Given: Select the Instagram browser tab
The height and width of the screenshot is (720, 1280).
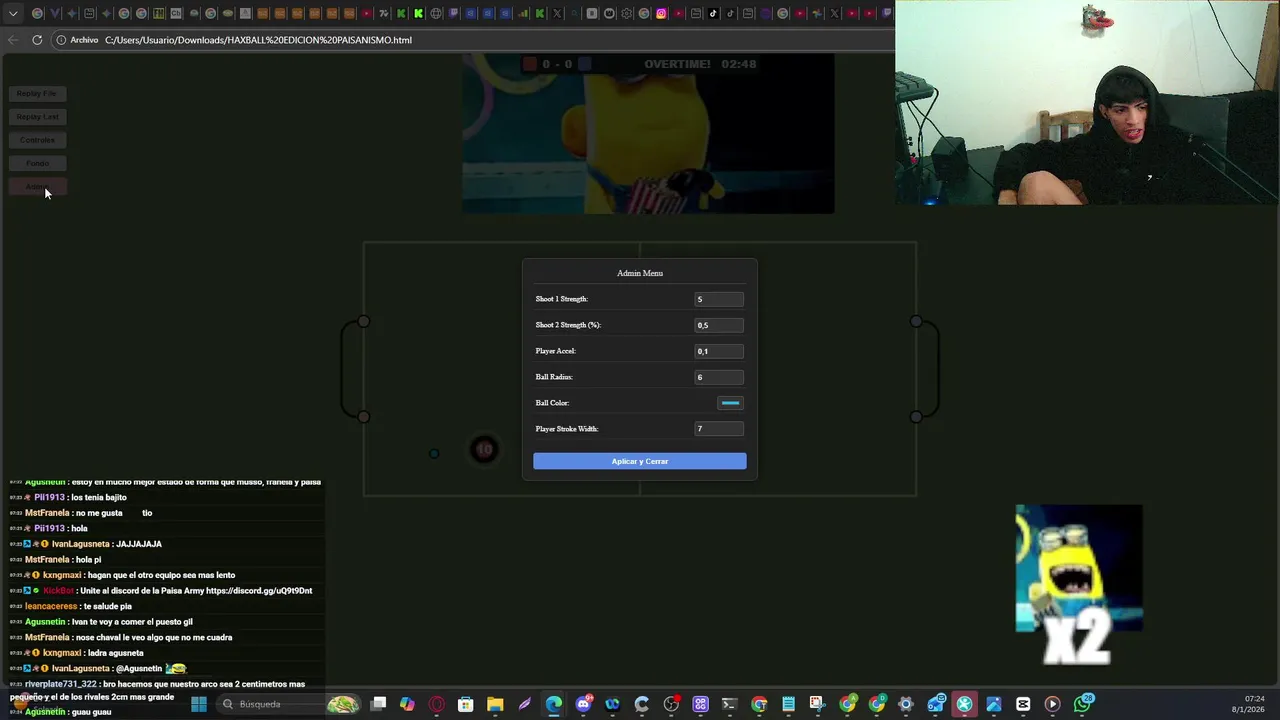Looking at the screenshot, I should tap(661, 13).
